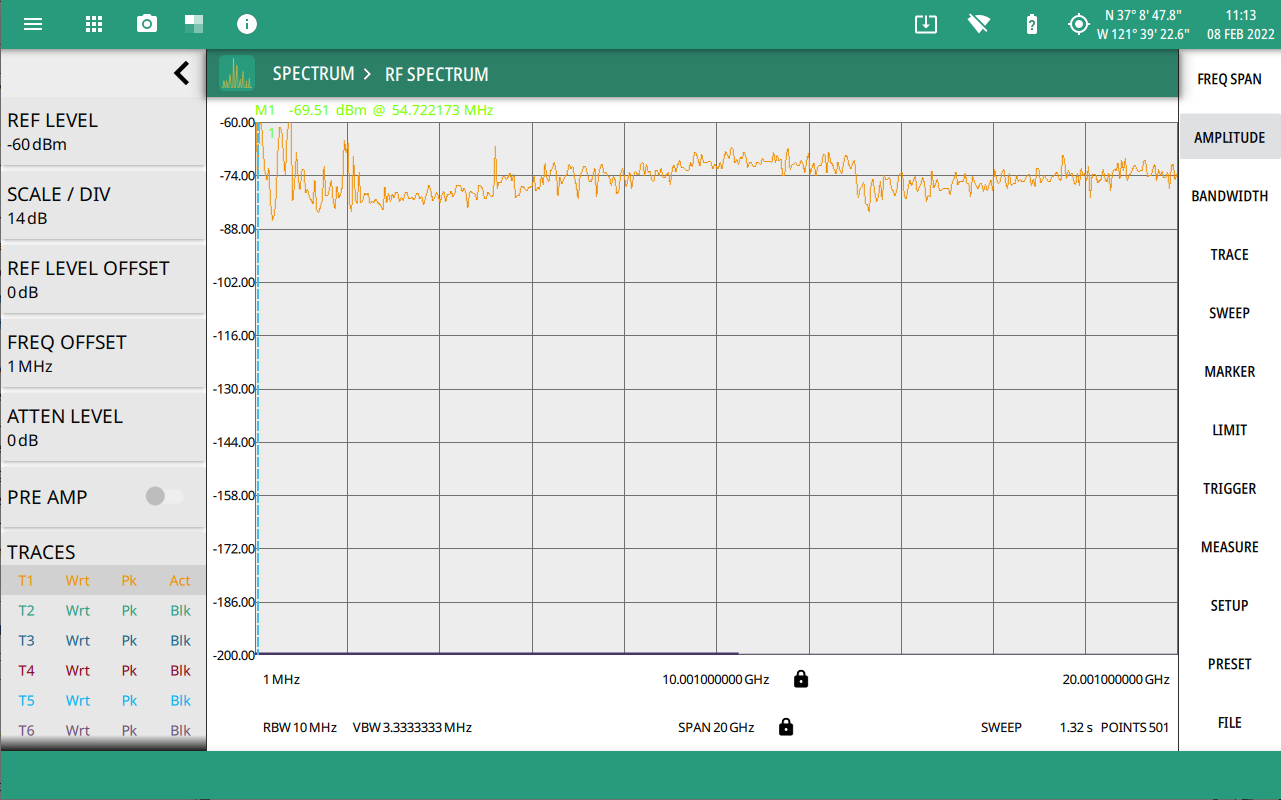Click the download/save status icon
The height and width of the screenshot is (800, 1281).
coord(926,24)
